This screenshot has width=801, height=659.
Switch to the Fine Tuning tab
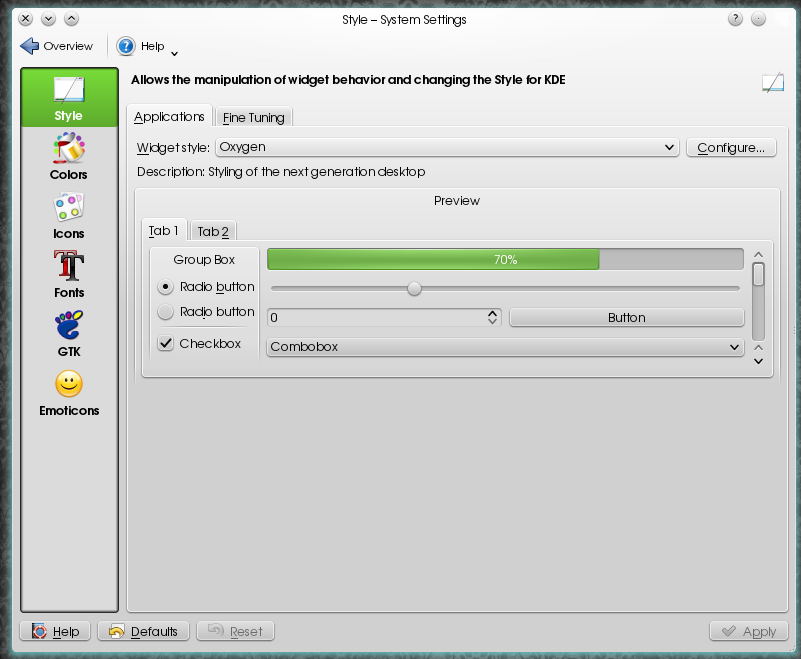point(253,117)
